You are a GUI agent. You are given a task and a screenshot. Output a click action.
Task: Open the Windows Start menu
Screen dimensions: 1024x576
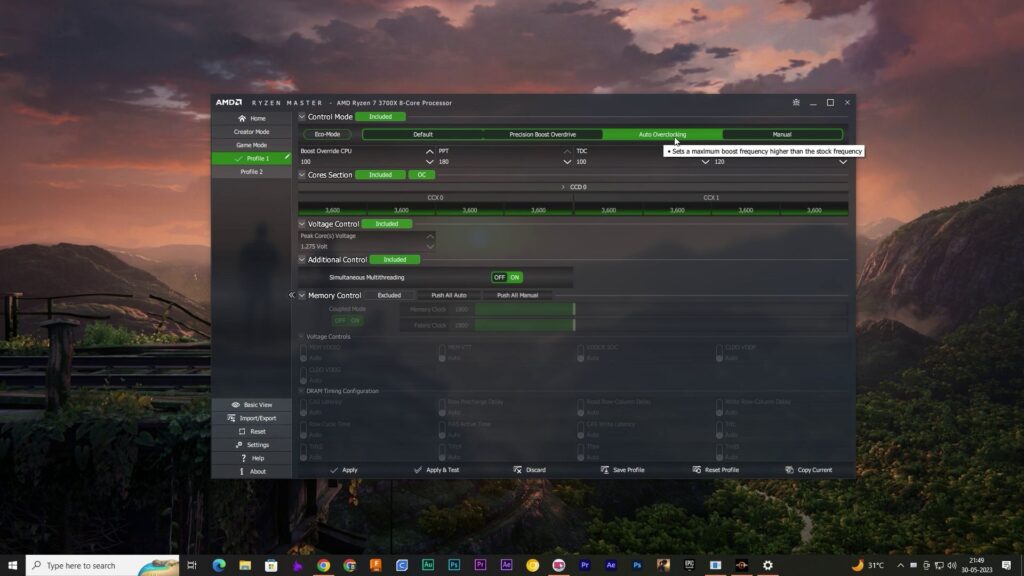coord(12,566)
